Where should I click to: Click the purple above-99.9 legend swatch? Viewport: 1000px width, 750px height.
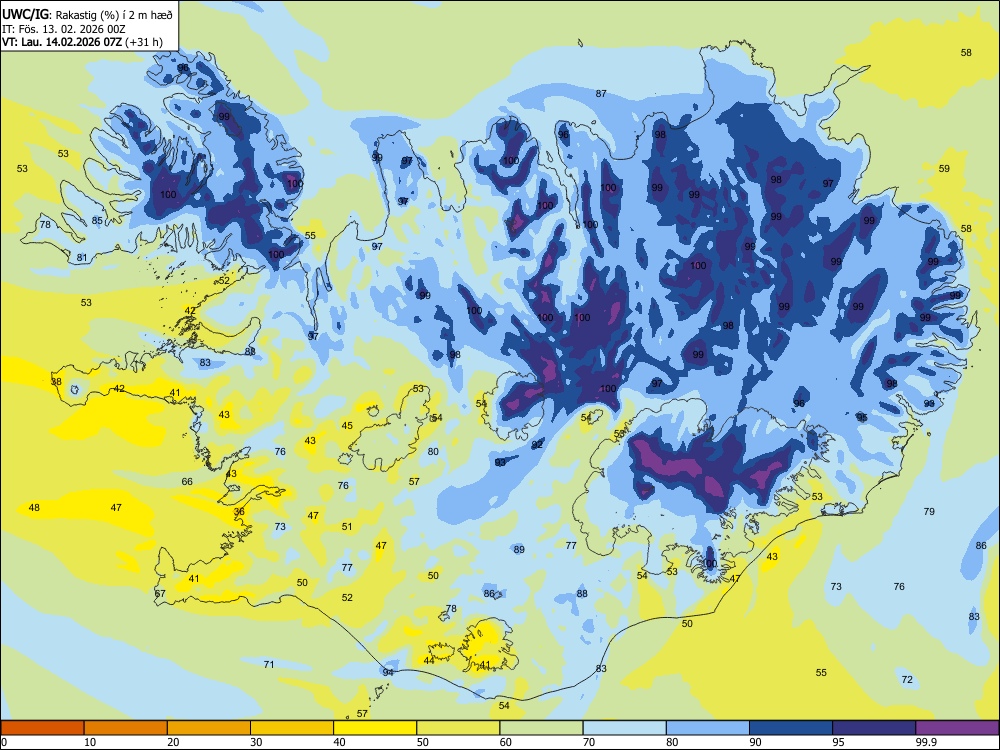coord(957,728)
